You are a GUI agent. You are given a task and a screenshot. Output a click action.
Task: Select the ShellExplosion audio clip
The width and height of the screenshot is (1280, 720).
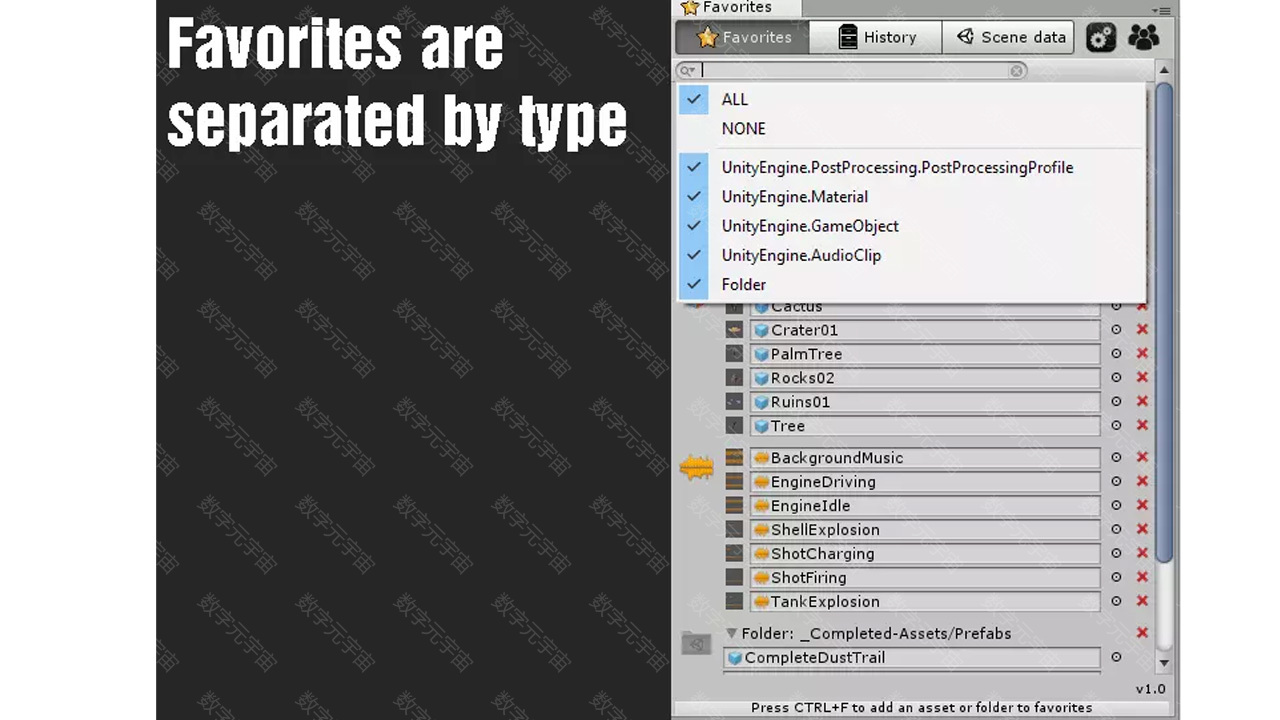[x=925, y=530]
